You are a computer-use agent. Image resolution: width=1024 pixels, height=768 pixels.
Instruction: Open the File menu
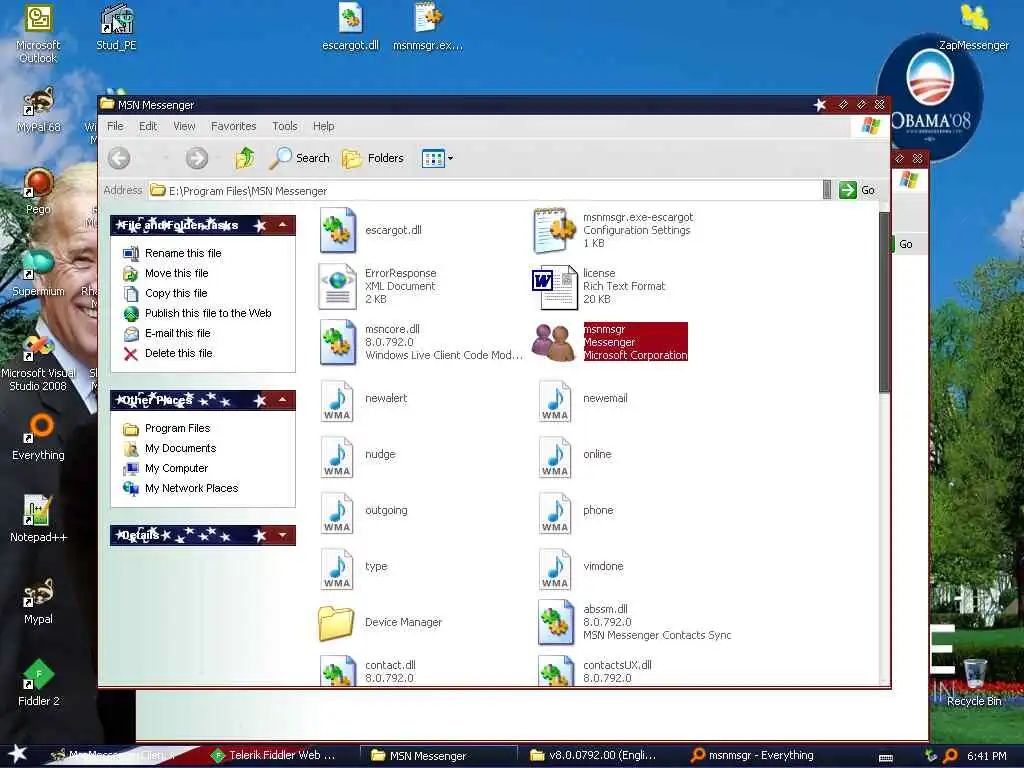115,126
